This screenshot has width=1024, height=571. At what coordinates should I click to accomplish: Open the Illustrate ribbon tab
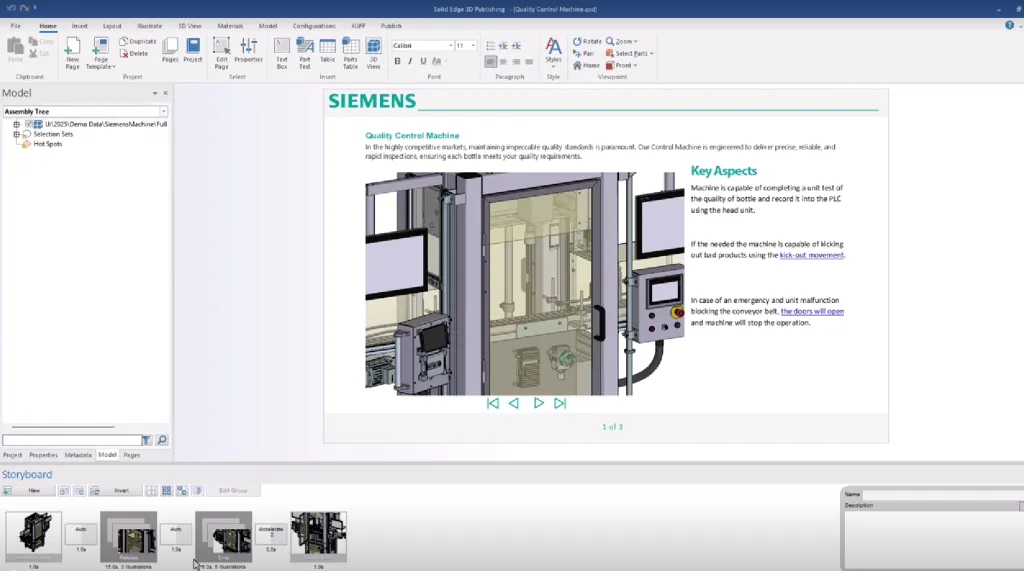coord(148,26)
